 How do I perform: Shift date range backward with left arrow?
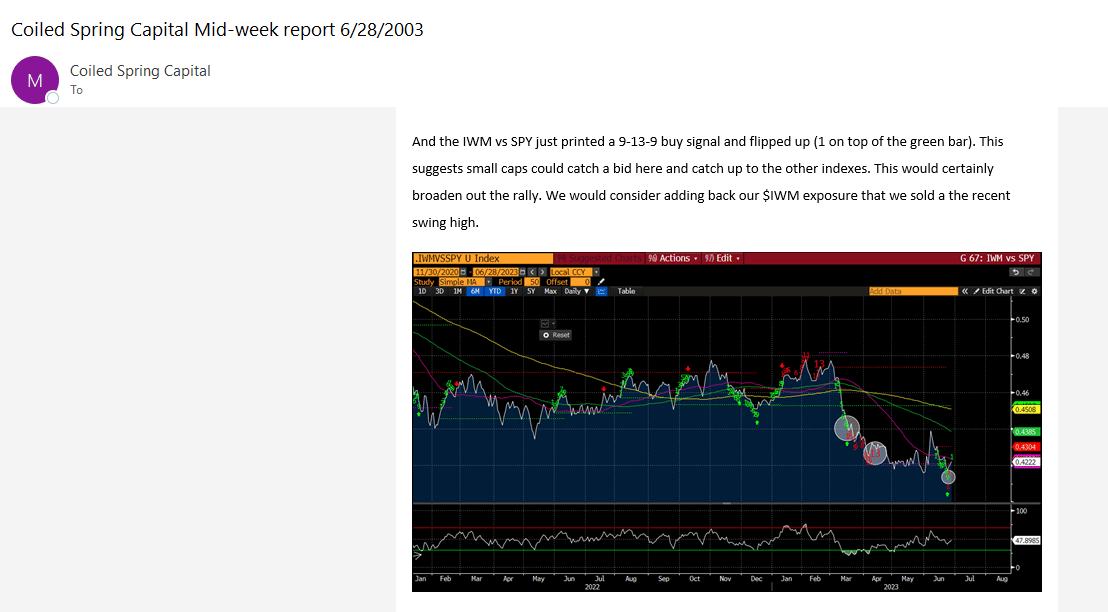[532, 272]
